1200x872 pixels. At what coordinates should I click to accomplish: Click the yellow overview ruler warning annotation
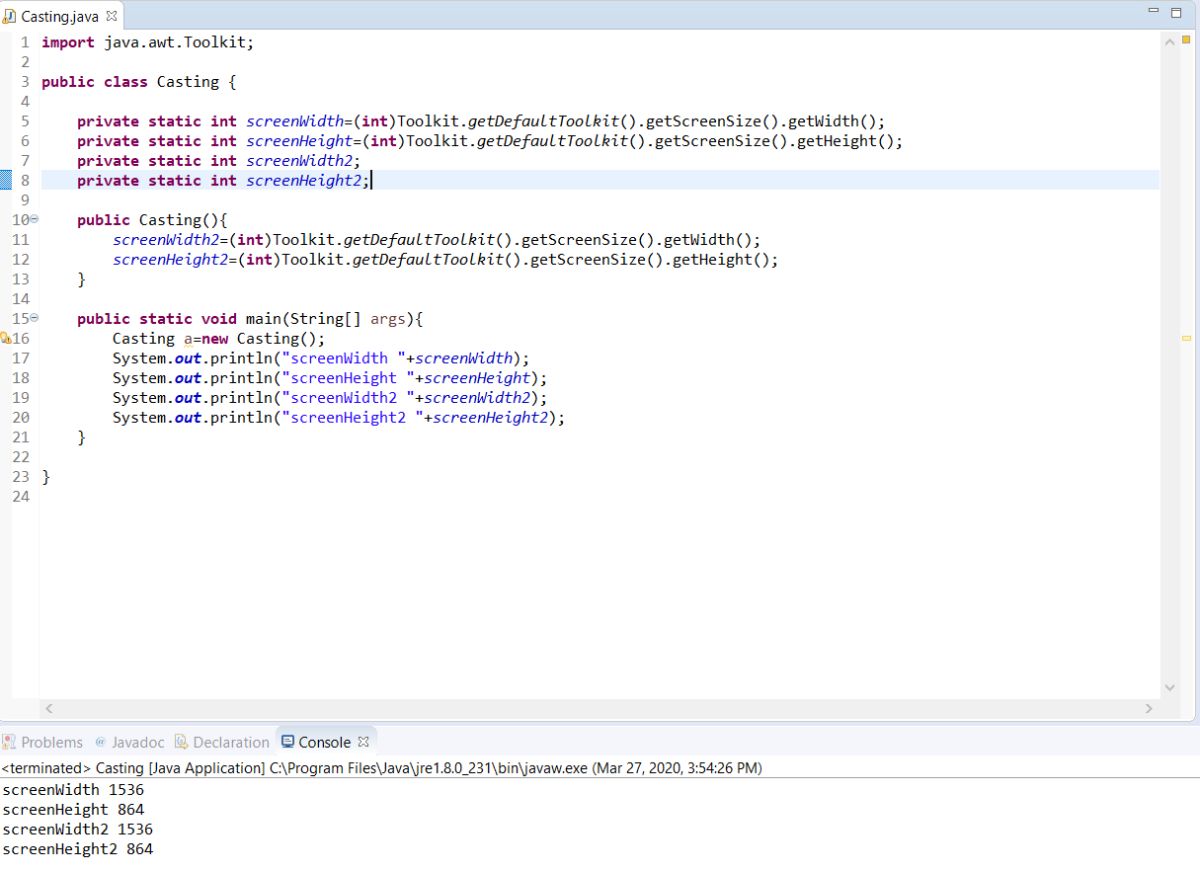pos(1186,338)
